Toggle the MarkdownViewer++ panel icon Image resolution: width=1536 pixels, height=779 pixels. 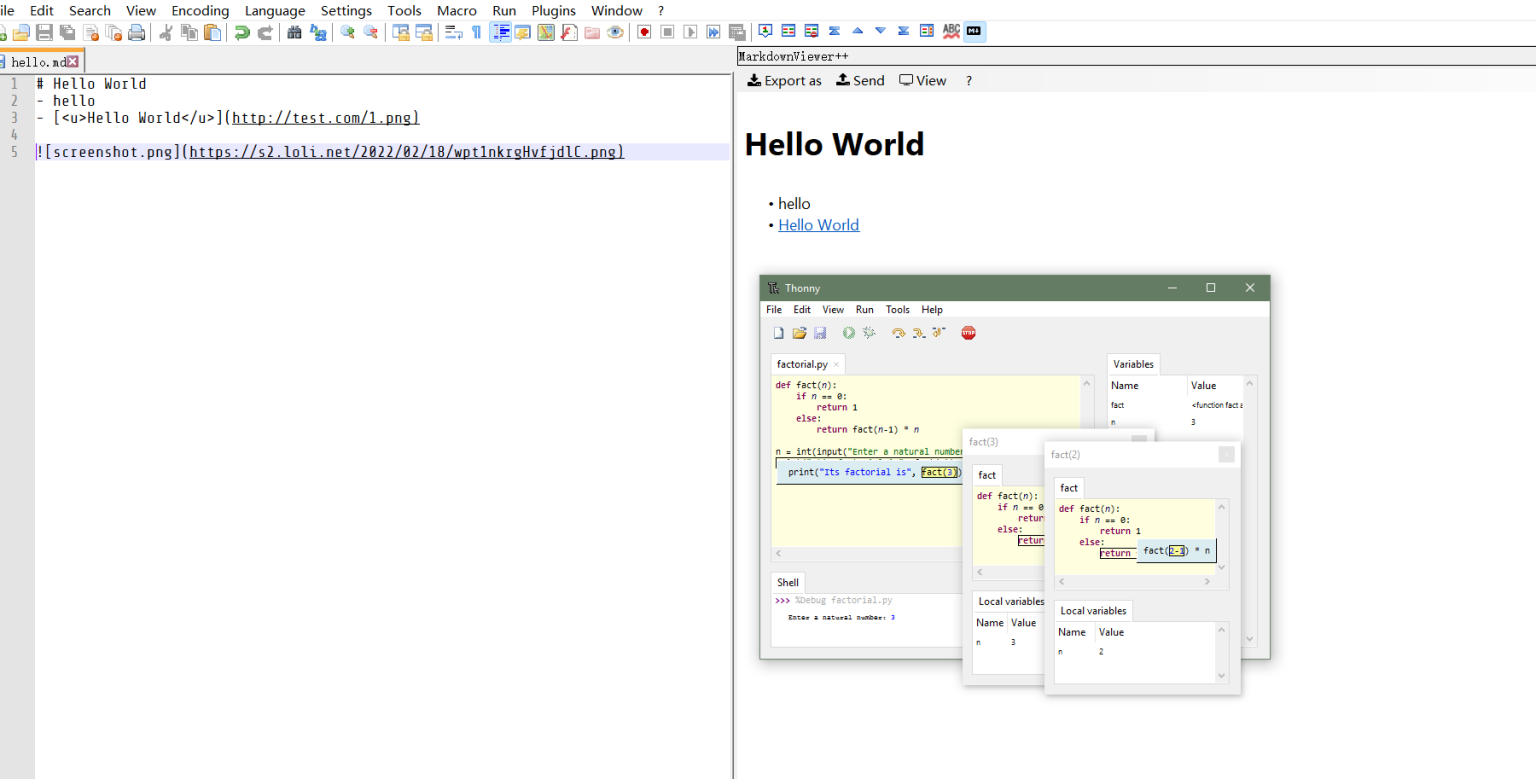point(973,31)
